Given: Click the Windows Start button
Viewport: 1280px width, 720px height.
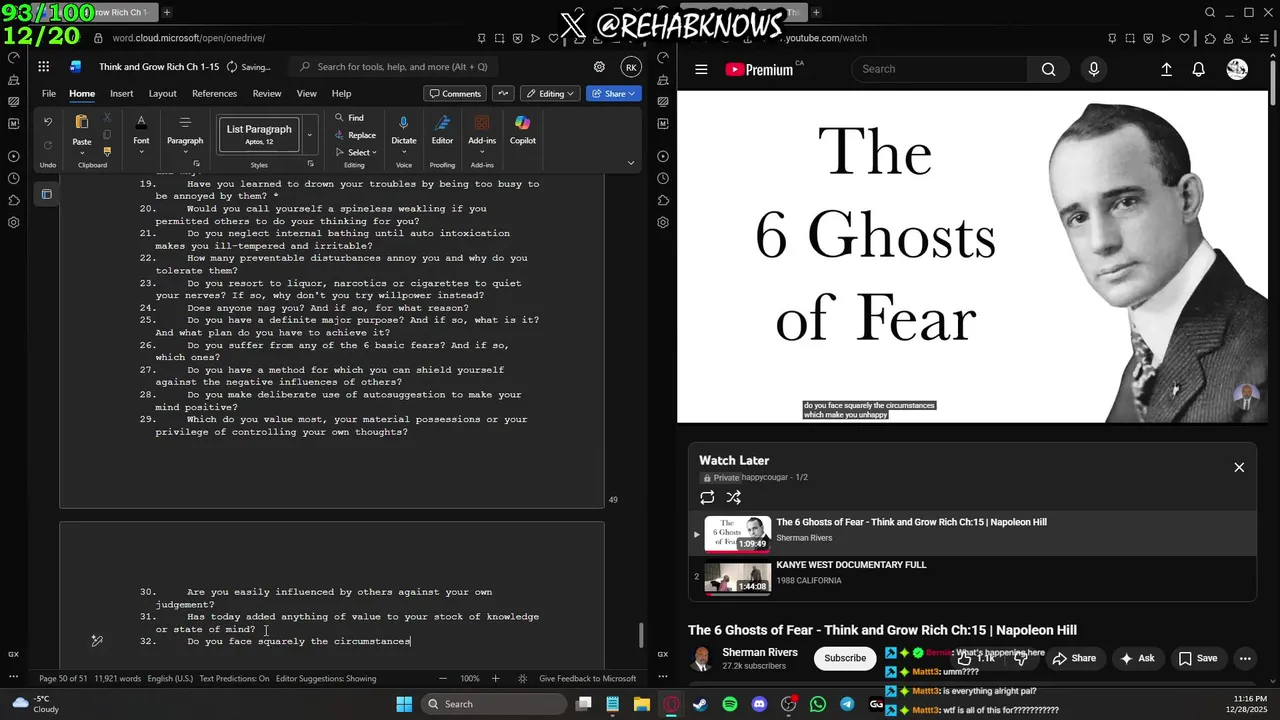Looking at the screenshot, I should (x=404, y=704).
